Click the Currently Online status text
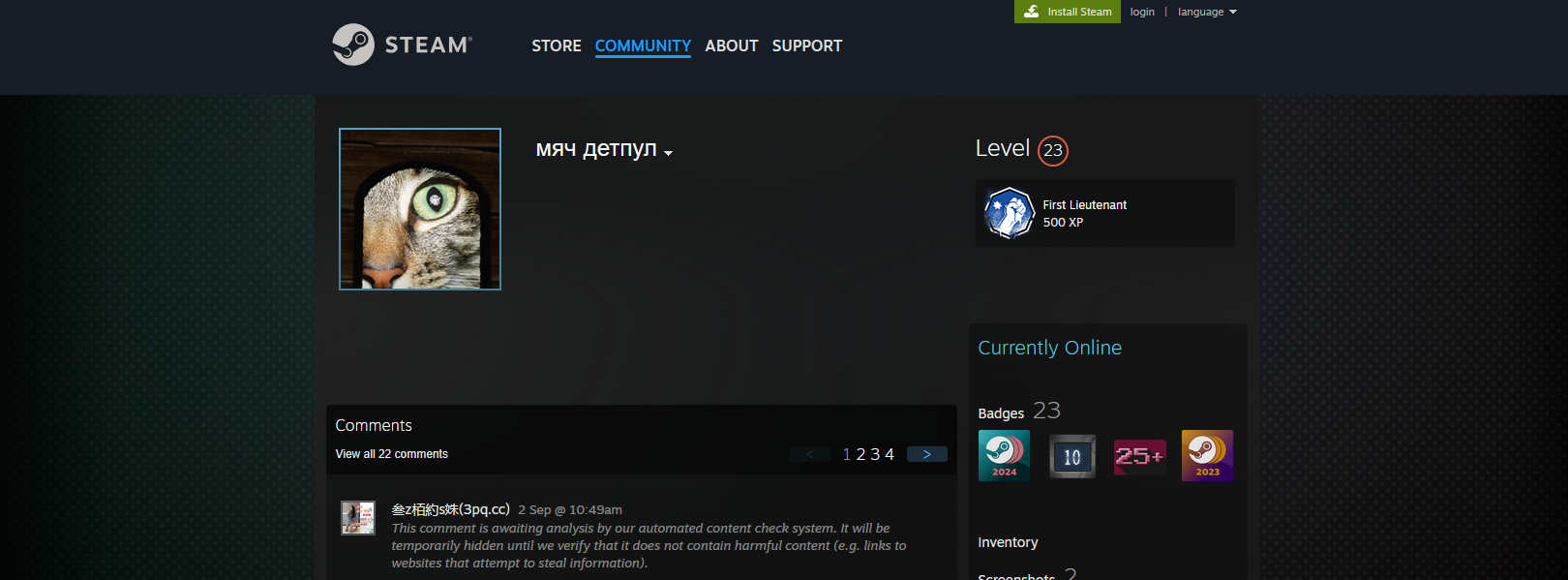 coord(1050,348)
